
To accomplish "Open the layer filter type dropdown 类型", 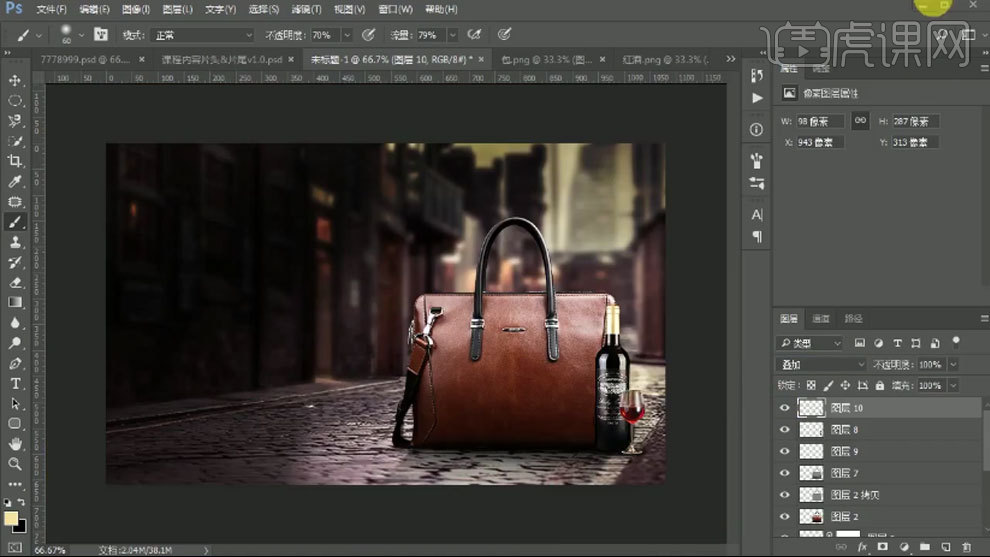I will [810, 343].
